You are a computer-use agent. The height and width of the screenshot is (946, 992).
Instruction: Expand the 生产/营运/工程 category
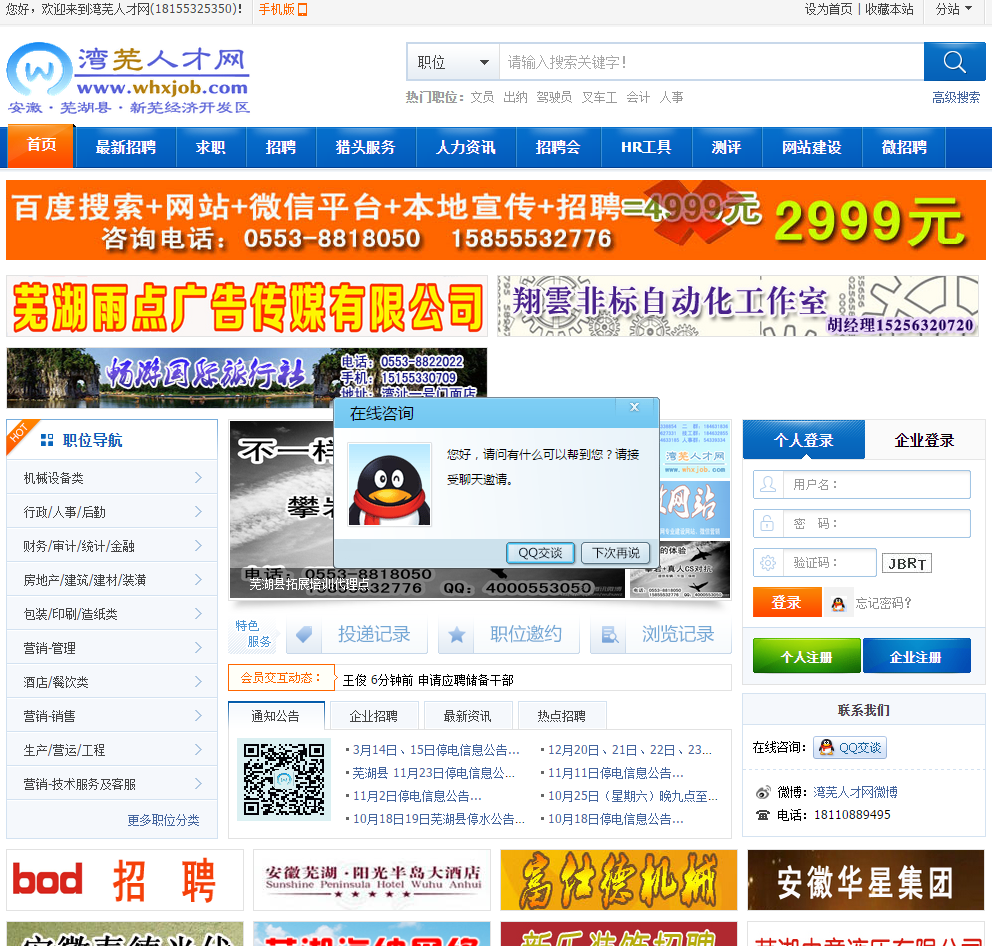112,750
